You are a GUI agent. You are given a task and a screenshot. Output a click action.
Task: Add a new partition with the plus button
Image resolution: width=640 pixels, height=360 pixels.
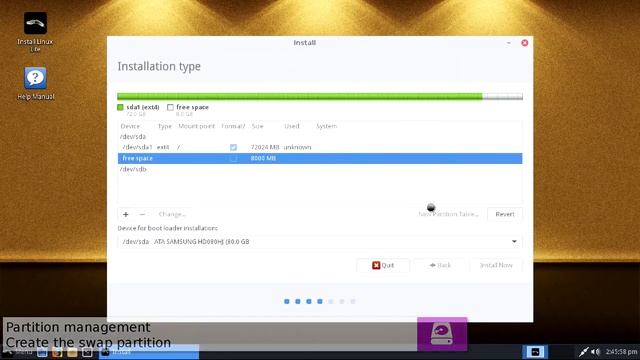point(126,214)
